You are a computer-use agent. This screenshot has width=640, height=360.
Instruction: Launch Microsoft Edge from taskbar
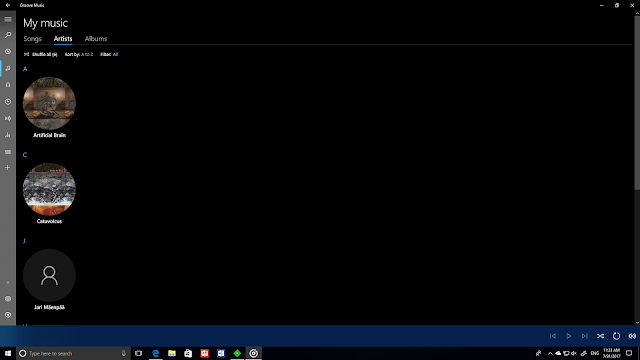pyautogui.click(x=156, y=353)
